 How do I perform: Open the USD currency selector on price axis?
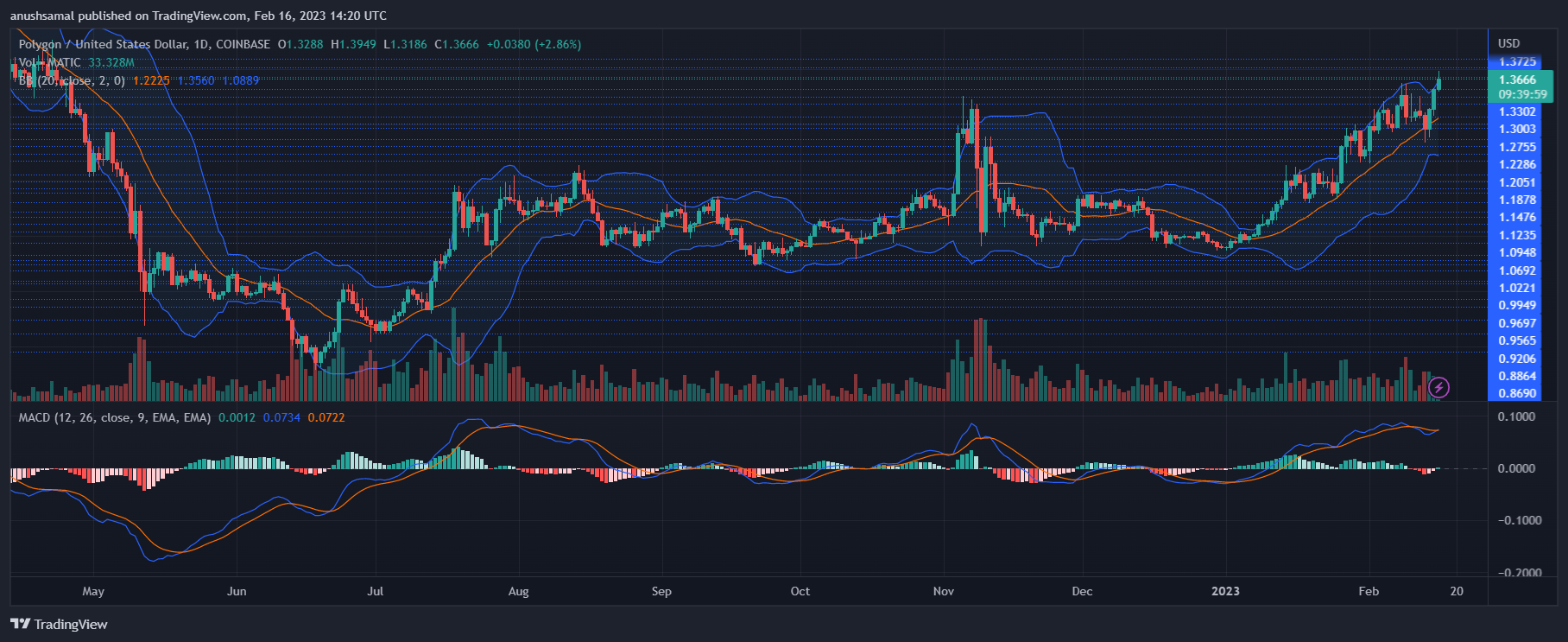click(x=1508, y=43)
